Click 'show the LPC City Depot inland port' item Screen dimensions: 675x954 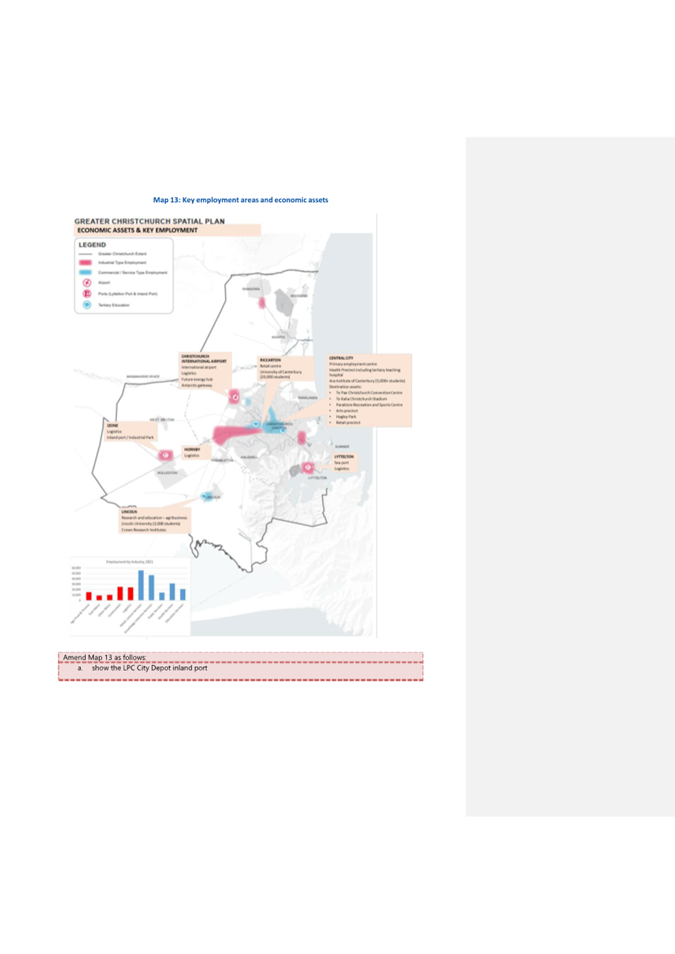click(x=149, y=668)
